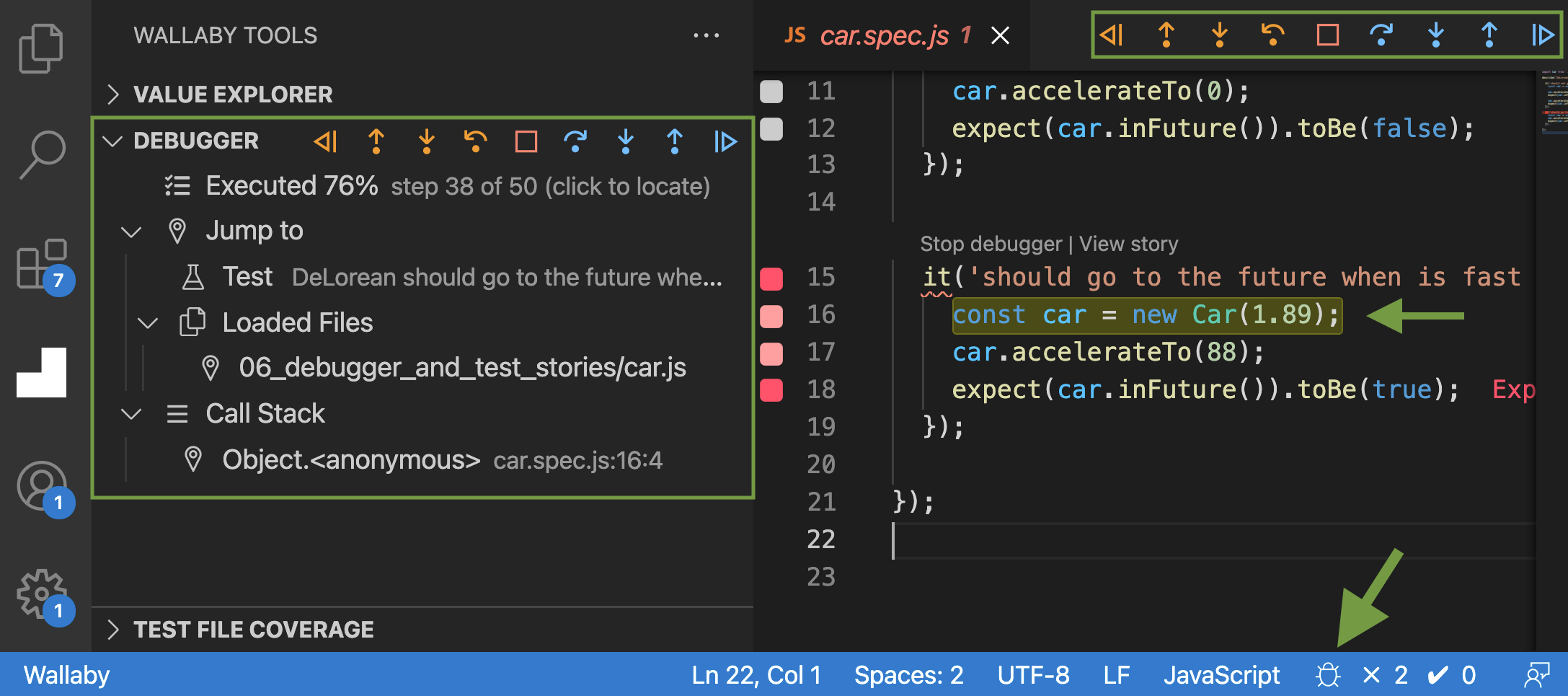Expand the VALUE EXPLORER section

pyautogui.click(x=232, y=94)
